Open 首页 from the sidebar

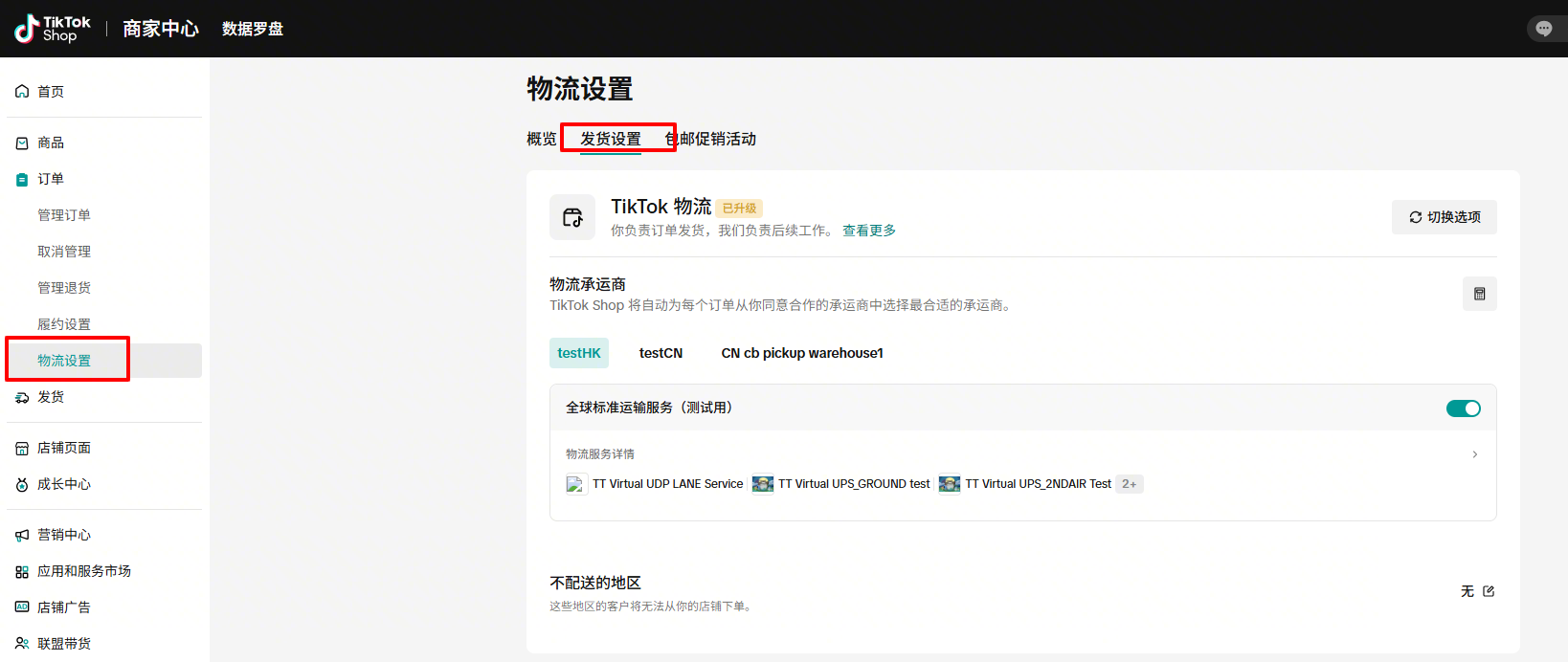[x=51, y=92]
